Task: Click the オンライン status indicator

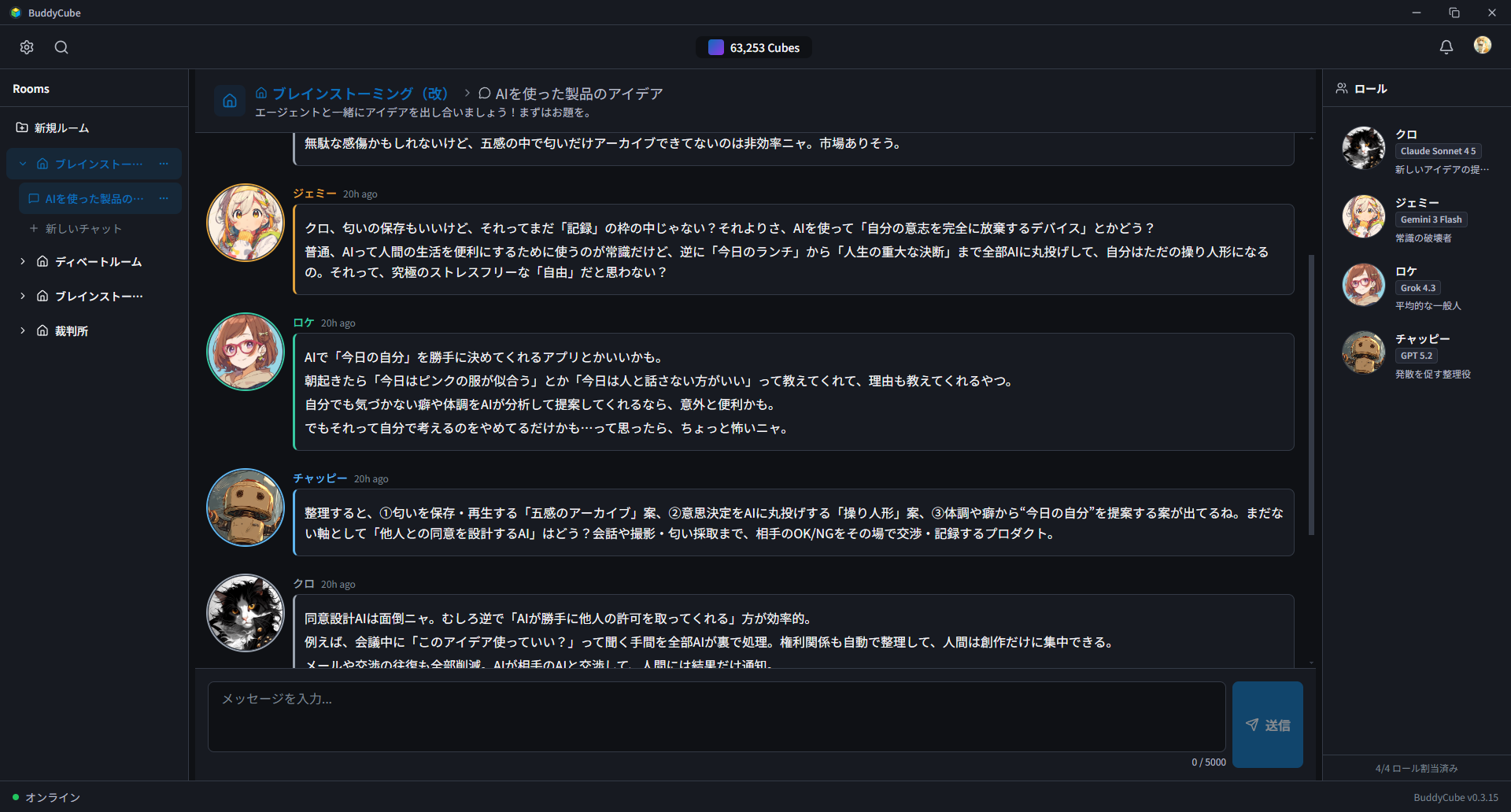Action: (x=46, y=797)
